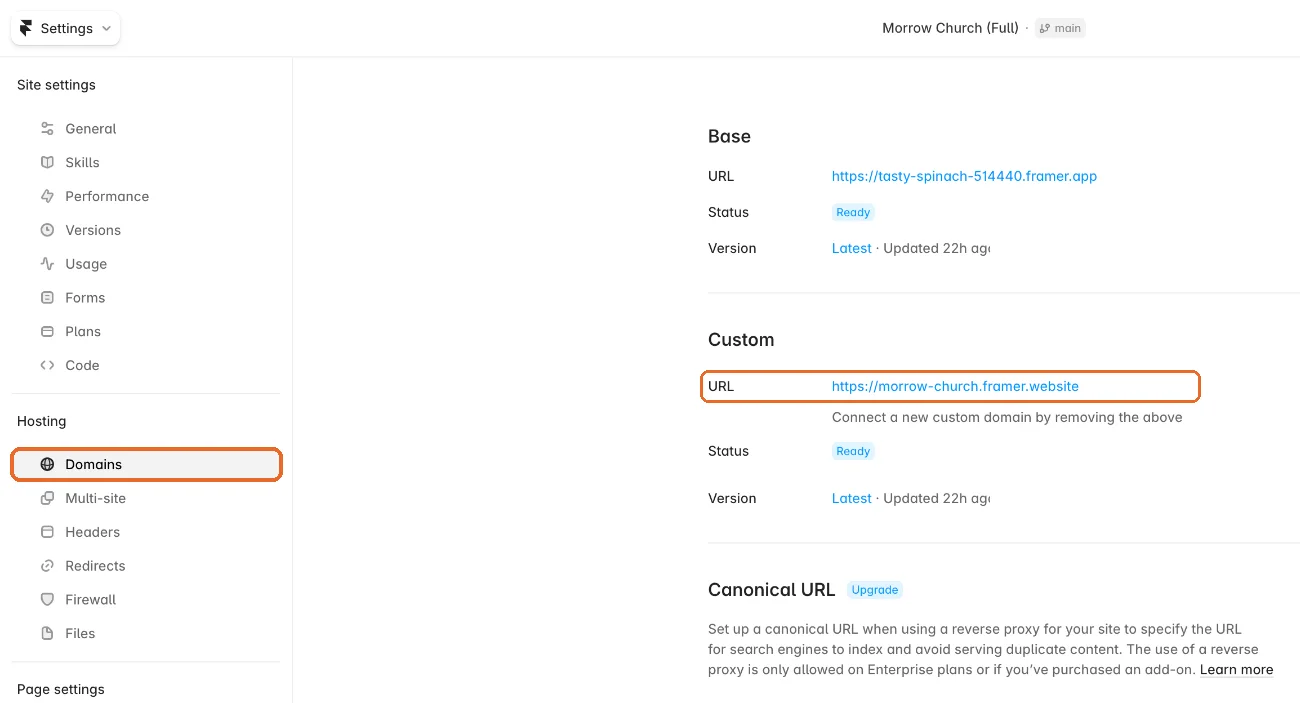This screenshot has height=703, width=1300.
Task: Select Domains under Hosting
Action: click(146, 464)
